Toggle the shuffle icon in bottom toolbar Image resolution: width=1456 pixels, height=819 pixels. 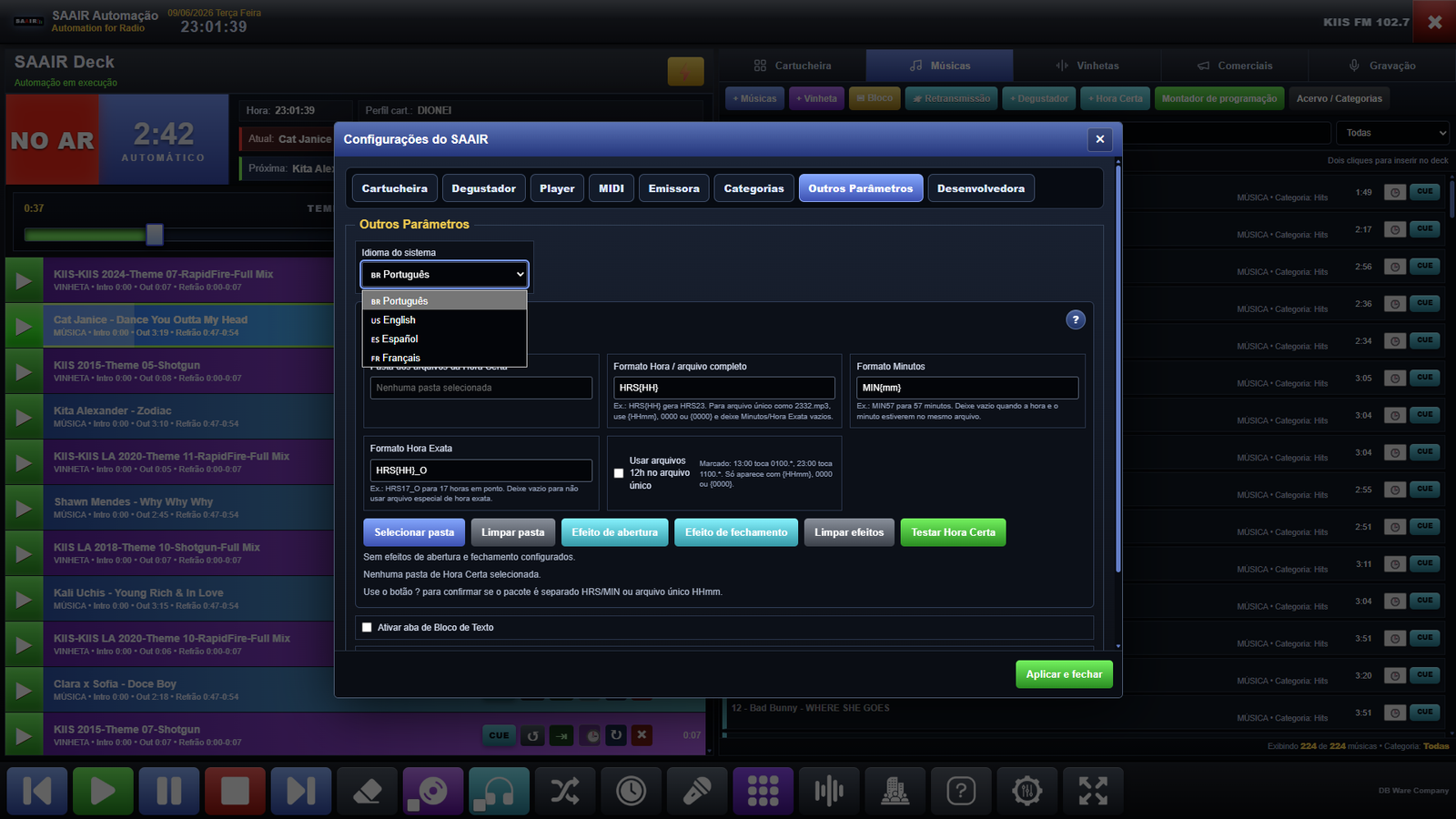tap(565, 791)
